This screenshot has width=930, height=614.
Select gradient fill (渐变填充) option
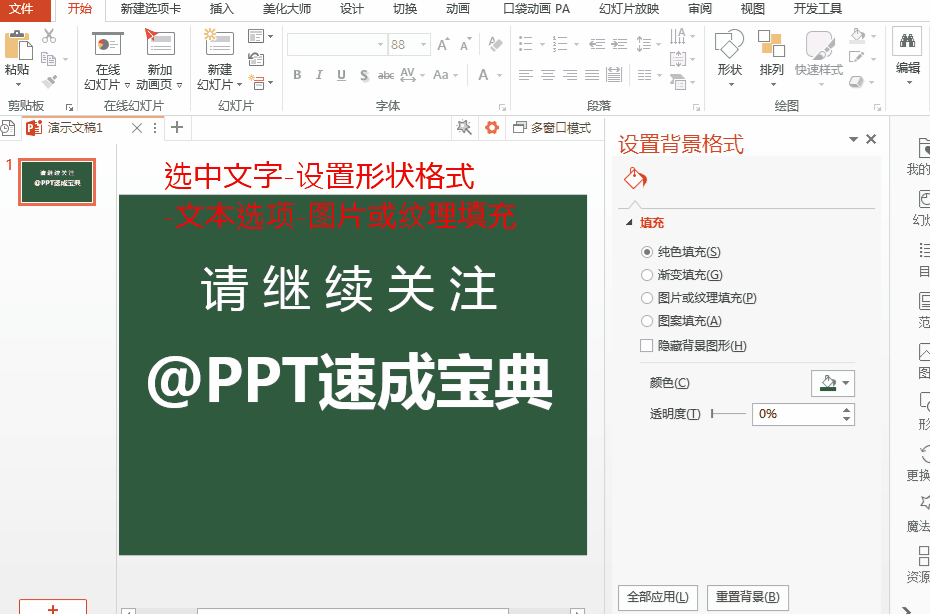(x=646, y=275)
